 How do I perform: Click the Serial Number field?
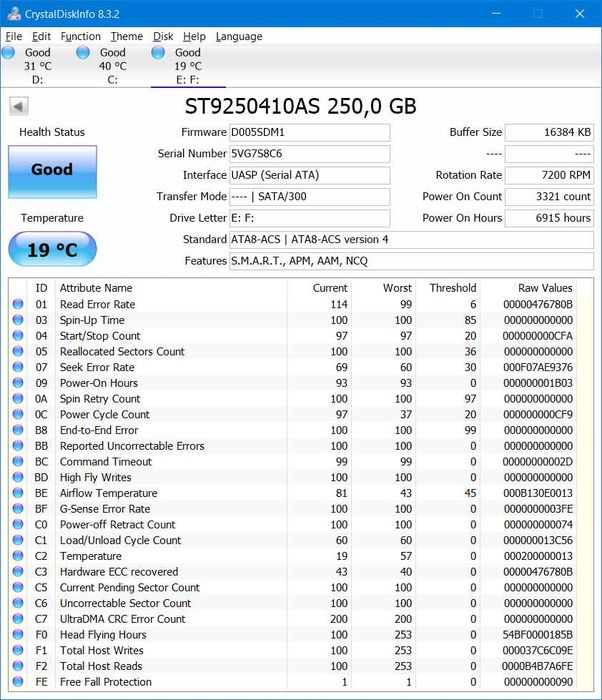pyautogui.click(x=309, y=154)
